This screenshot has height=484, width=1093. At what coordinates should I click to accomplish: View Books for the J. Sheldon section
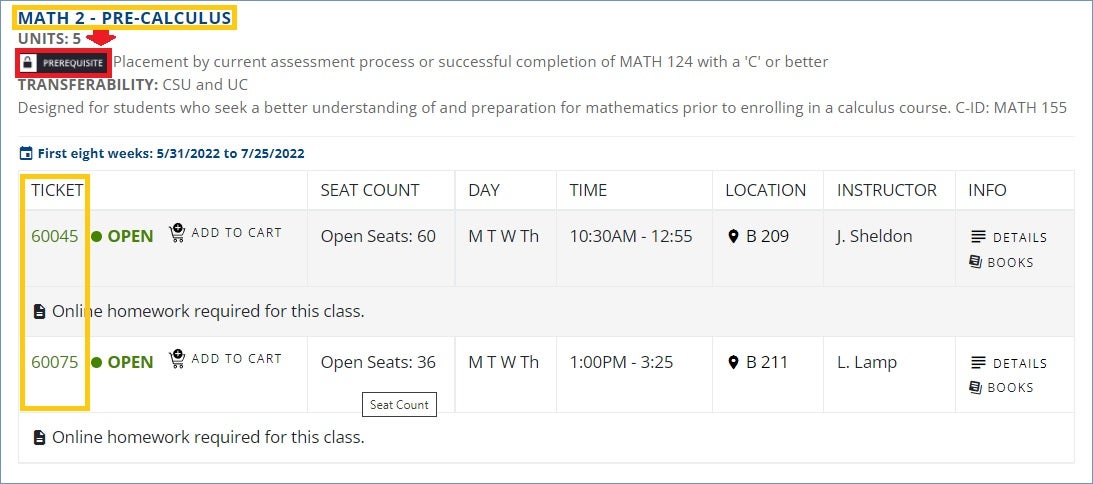coord(1010,263)
